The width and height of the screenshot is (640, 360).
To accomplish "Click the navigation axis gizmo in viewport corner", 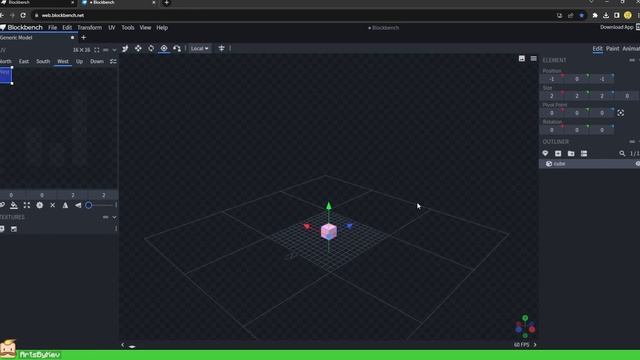I will [525, 327].
